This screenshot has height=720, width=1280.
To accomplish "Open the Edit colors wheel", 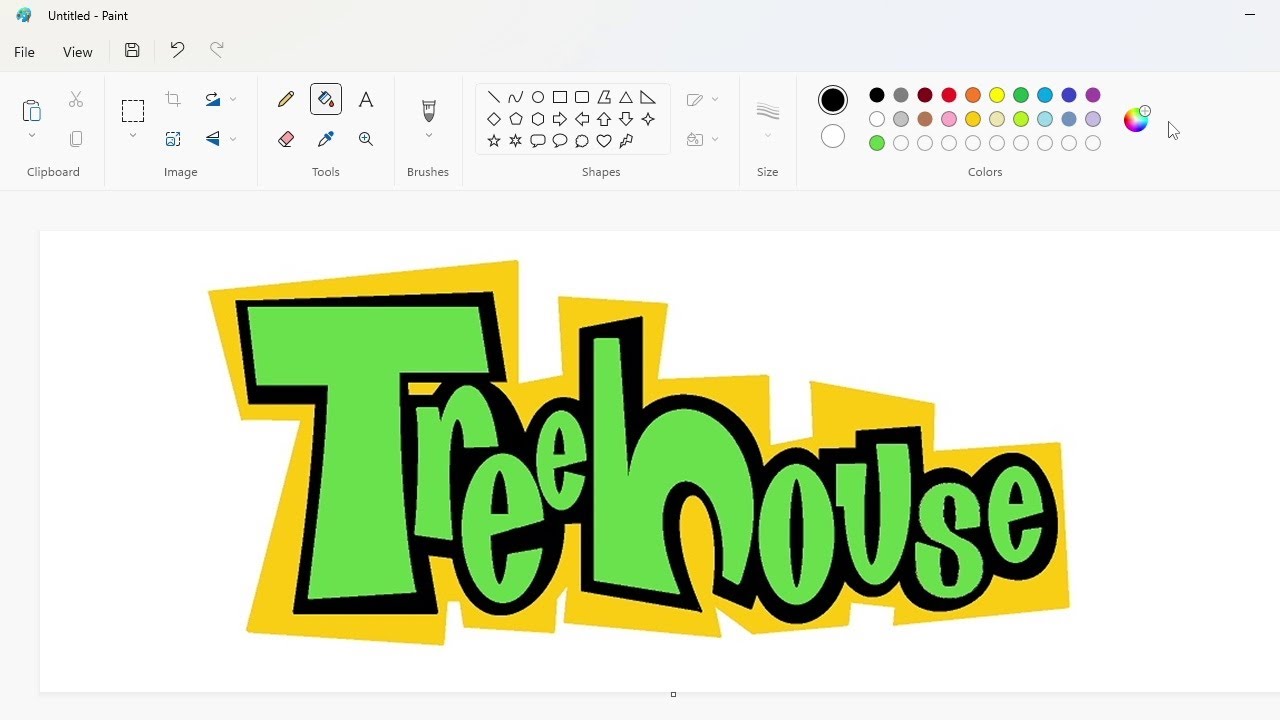I will pyautogui.click(x=1137, y=119).
